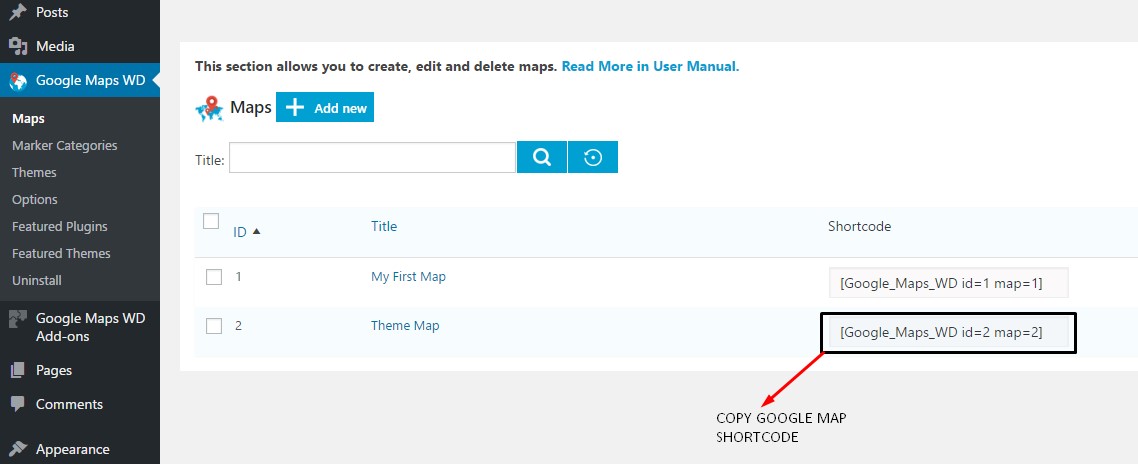
Task: Click the reset search circular icon
Action: (593, 157)
